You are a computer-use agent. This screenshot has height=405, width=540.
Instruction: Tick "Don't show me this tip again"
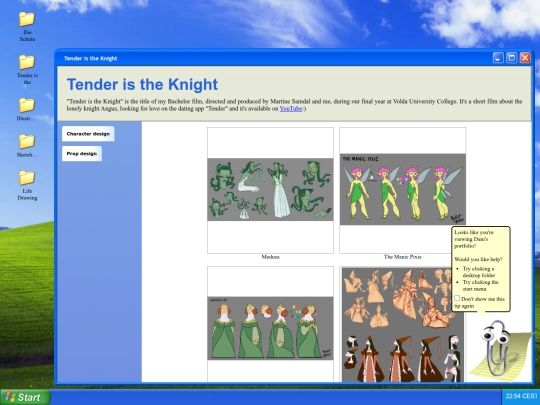point(457,298)
